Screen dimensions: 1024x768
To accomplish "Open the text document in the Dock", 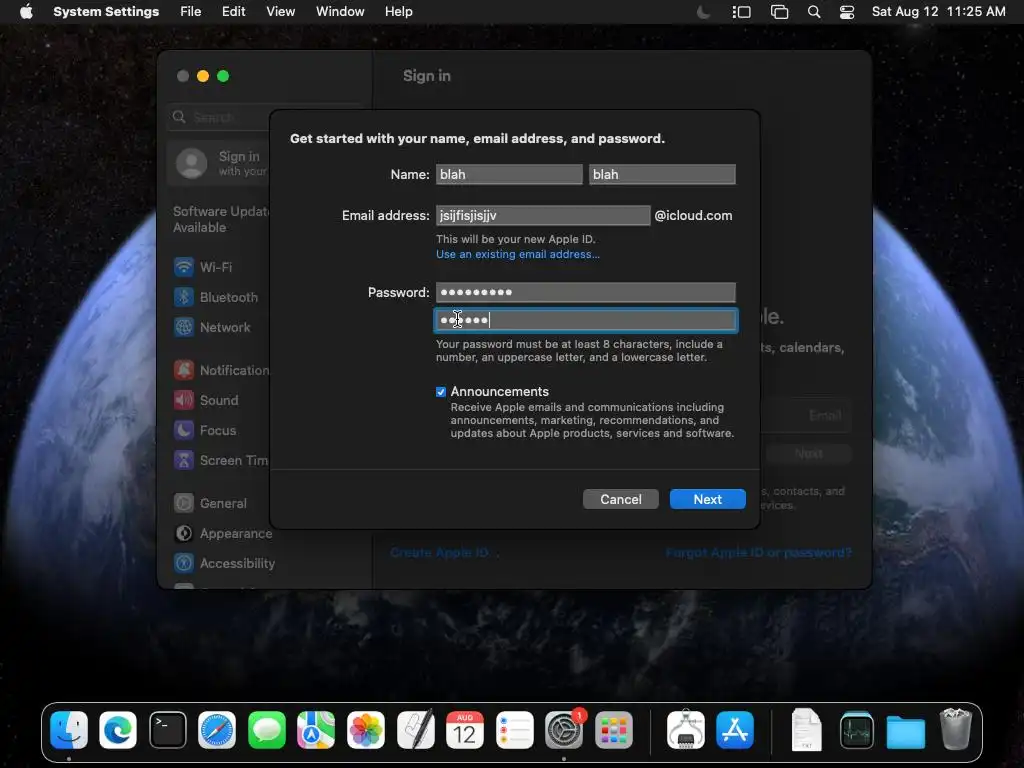I will click(807, 729).
